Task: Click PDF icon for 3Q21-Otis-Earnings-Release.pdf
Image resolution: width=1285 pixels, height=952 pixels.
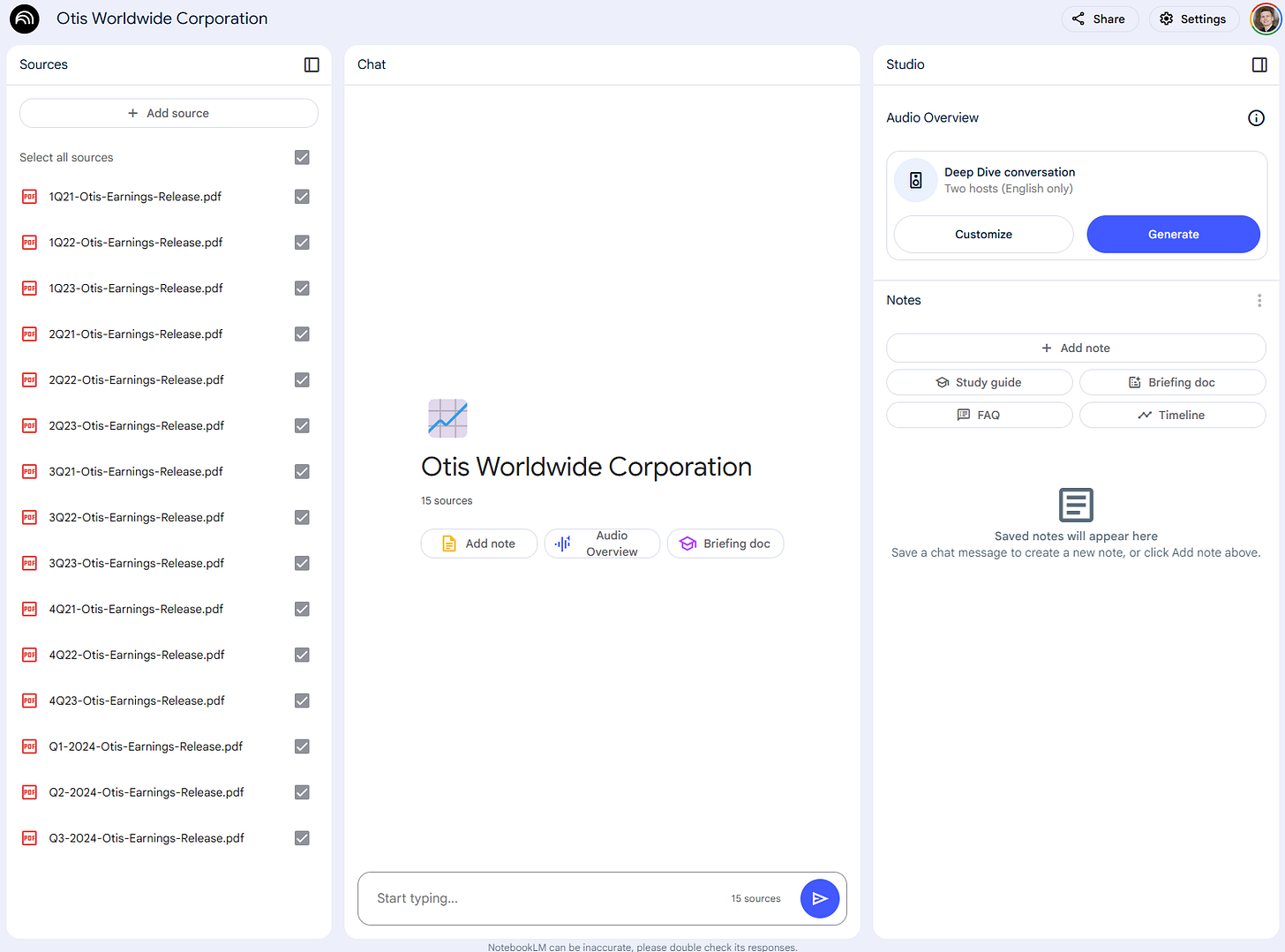Action: click(29, 472)
